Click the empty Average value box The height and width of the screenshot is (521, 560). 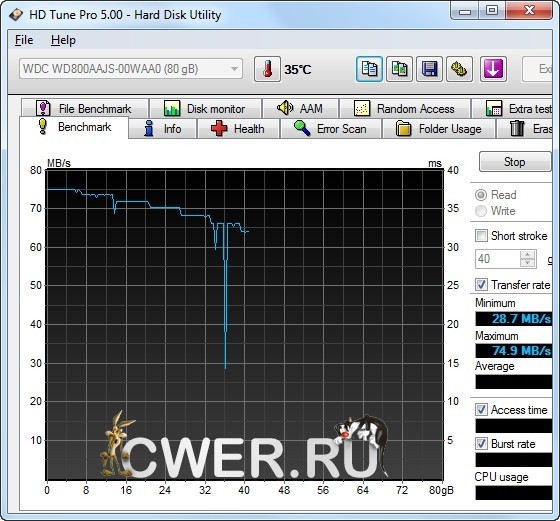coord(514,382)
